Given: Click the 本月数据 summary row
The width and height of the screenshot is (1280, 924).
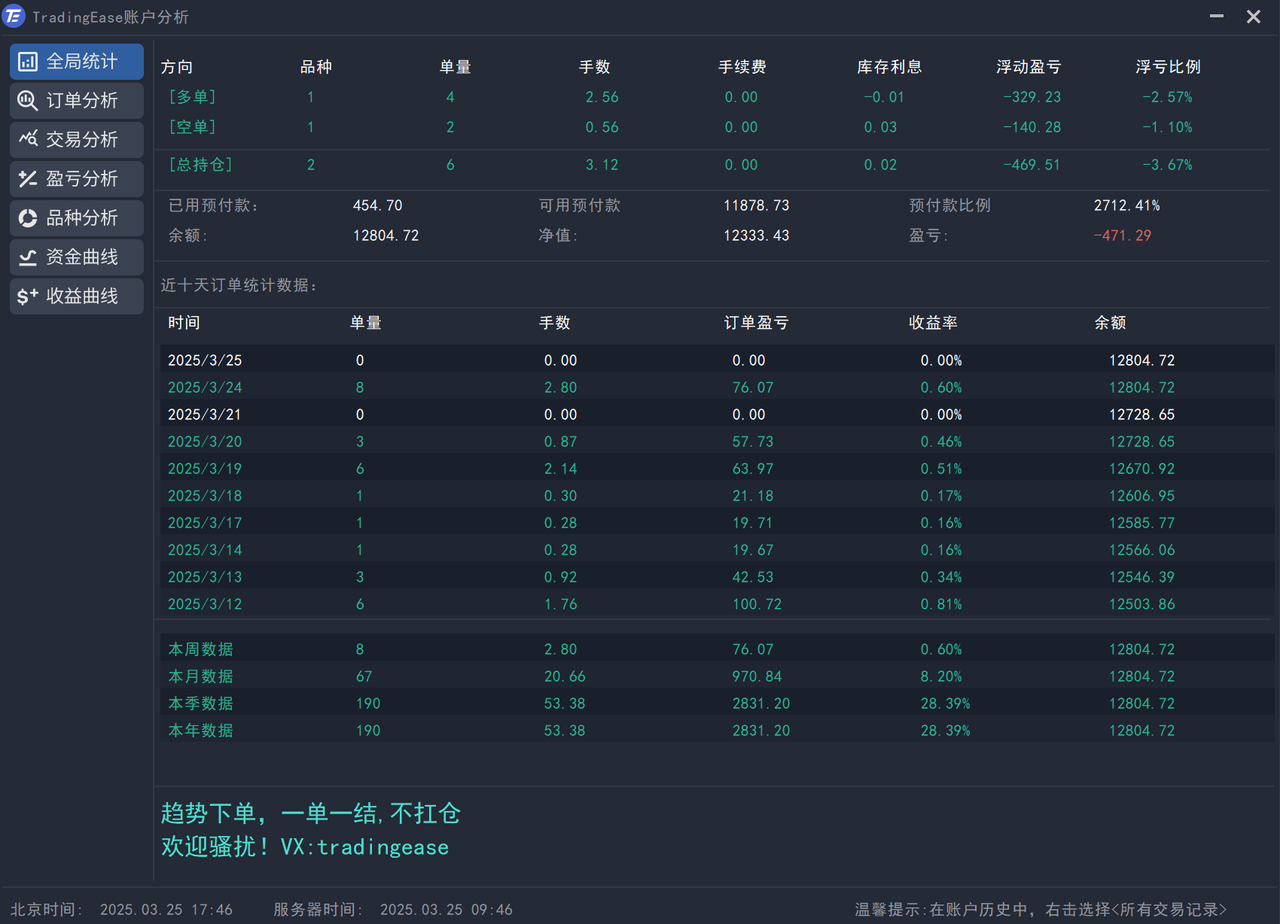Looking at the screenshot, I should (x=200, y=676).
